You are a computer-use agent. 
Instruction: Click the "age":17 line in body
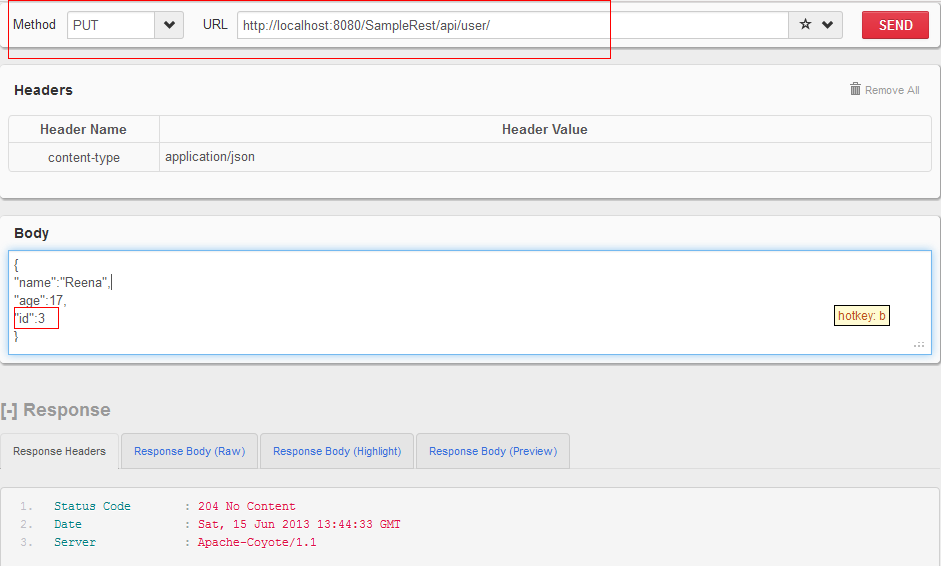click(x=40, y=300)
